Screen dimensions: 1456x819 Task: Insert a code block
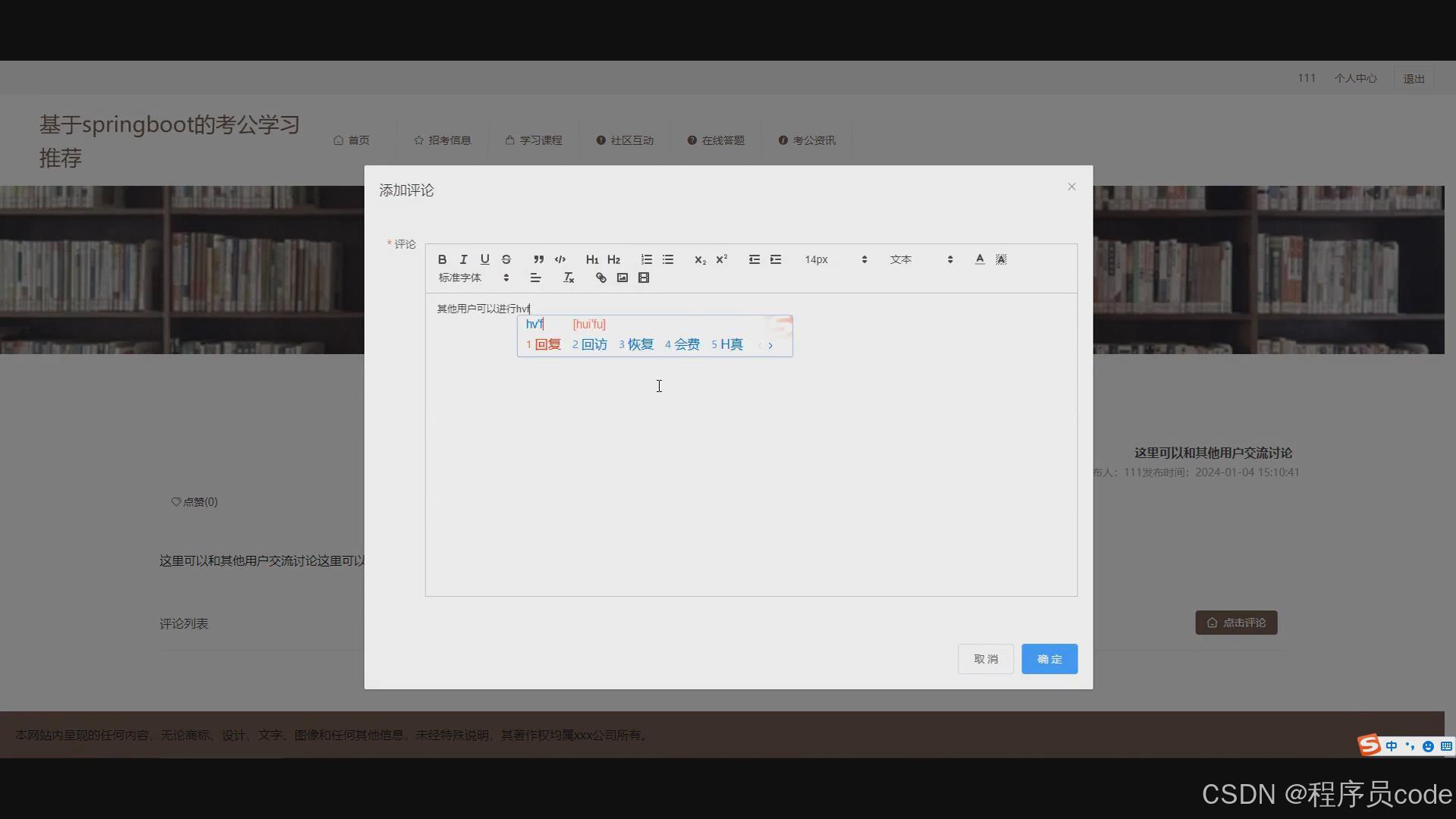pos(560,259)
